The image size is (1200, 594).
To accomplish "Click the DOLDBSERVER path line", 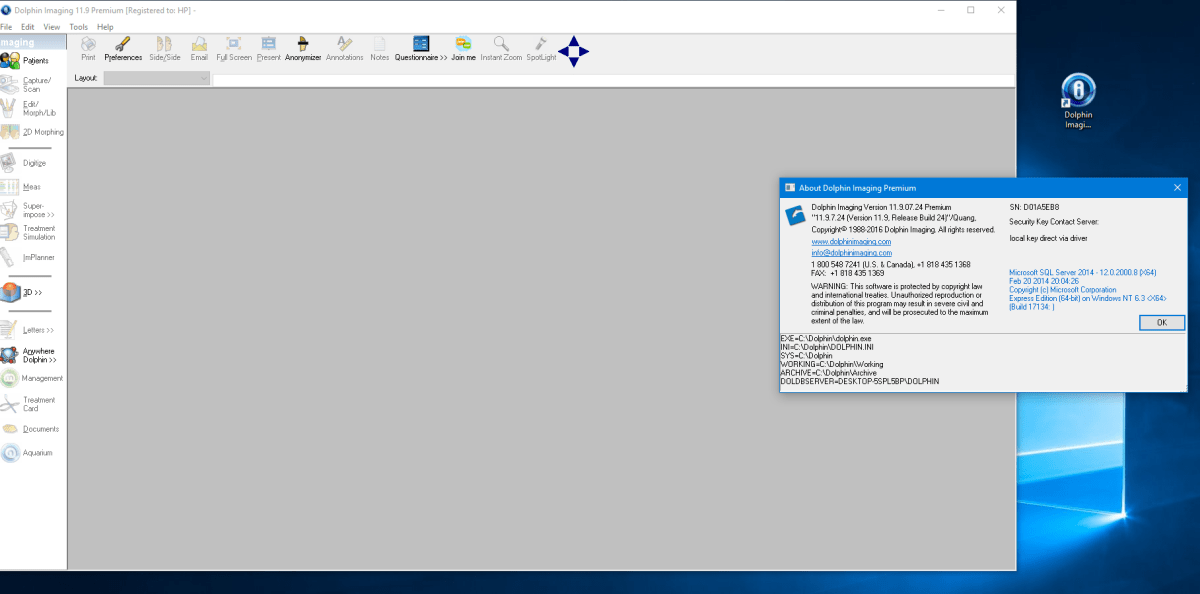I will pyautogui.click(x=860, y=382).
